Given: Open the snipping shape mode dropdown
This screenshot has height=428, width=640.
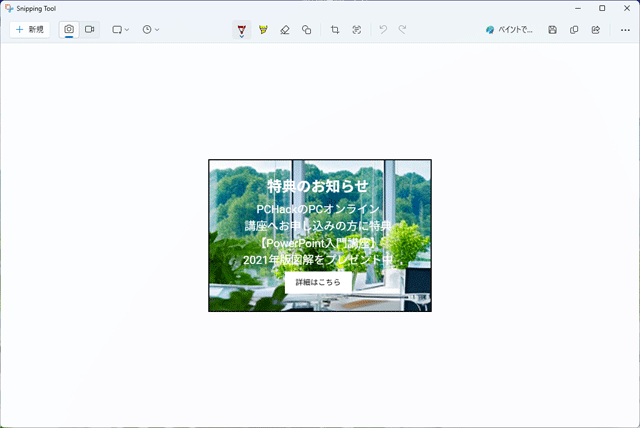Looking at the screenshot, I should (121, 30).
